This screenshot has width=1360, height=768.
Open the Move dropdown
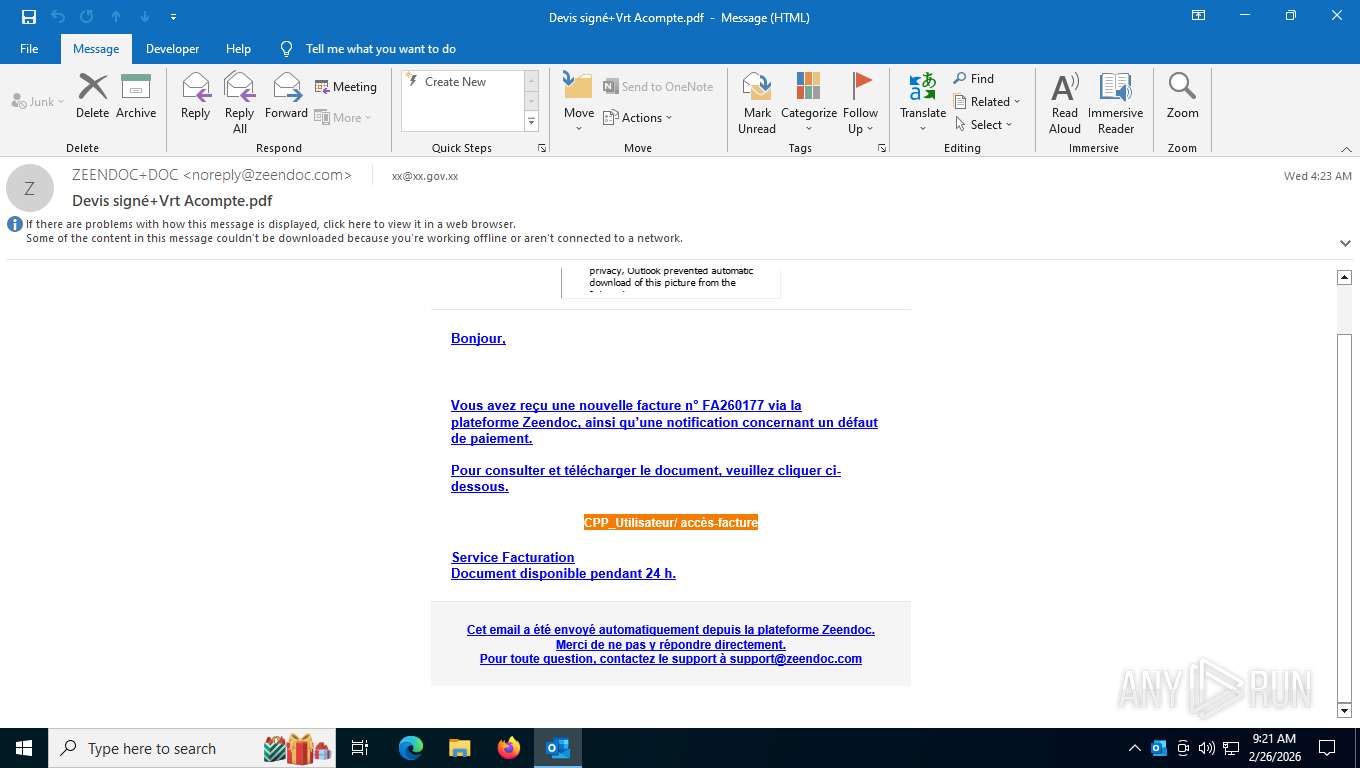579,103
